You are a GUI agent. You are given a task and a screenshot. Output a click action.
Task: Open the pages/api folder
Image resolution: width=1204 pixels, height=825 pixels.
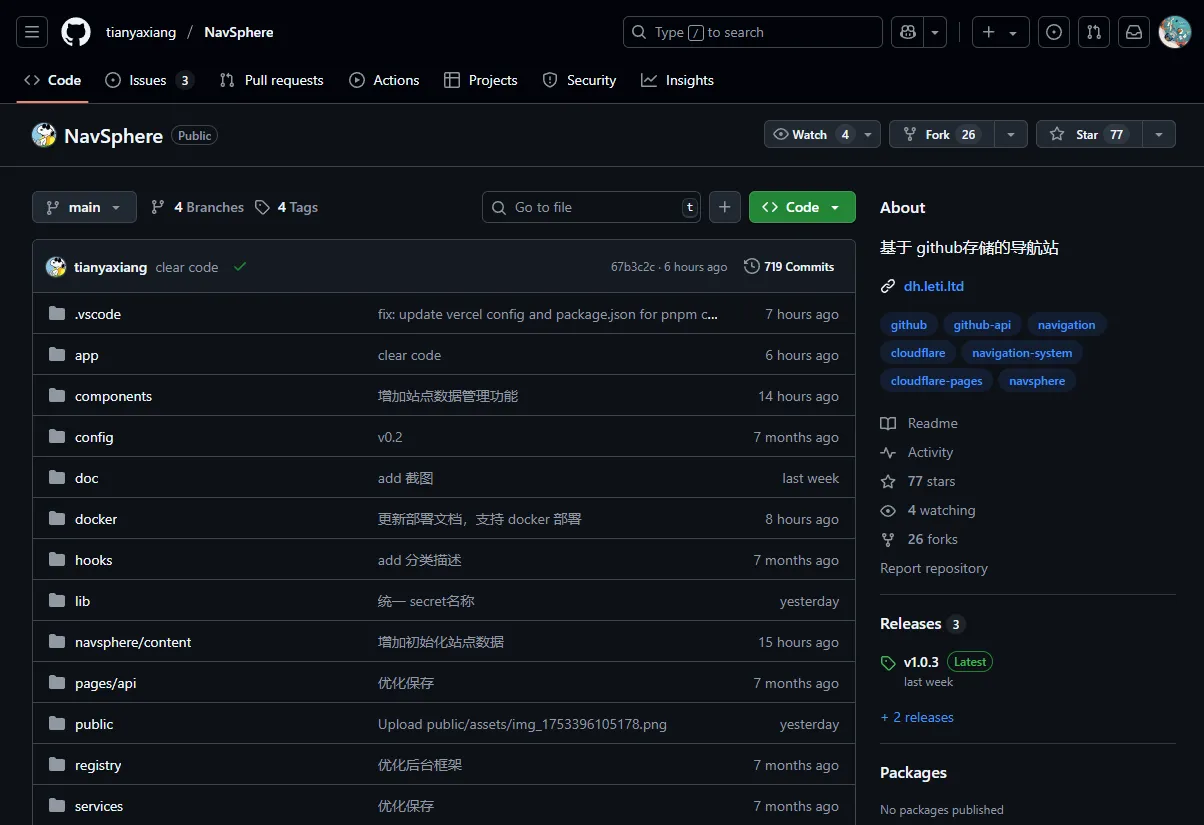[x=105, y=683]
